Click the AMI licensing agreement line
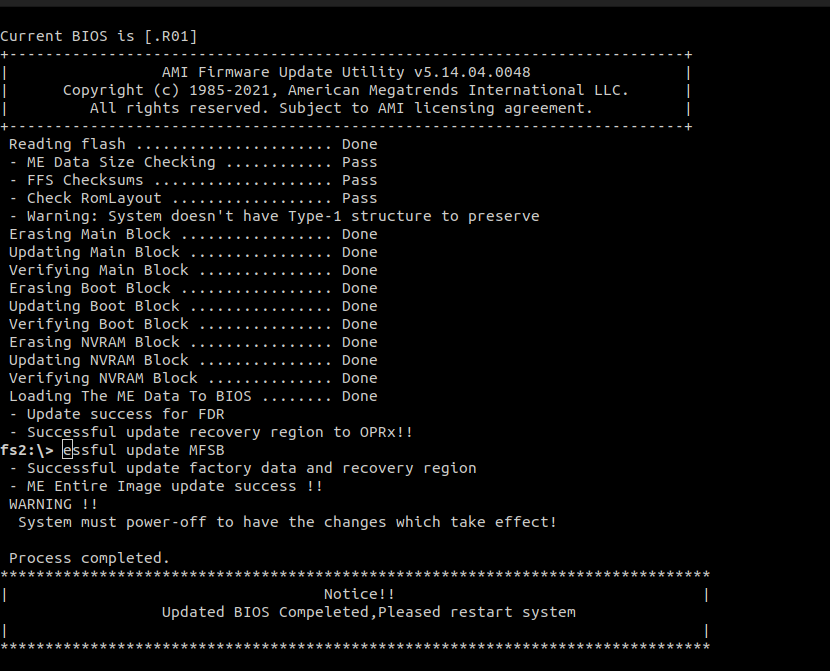 pos(341,108)
